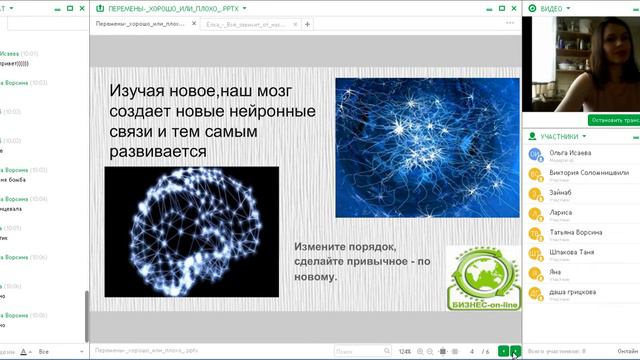Click the upload icon beside the presentation title

tap(100, 8)
